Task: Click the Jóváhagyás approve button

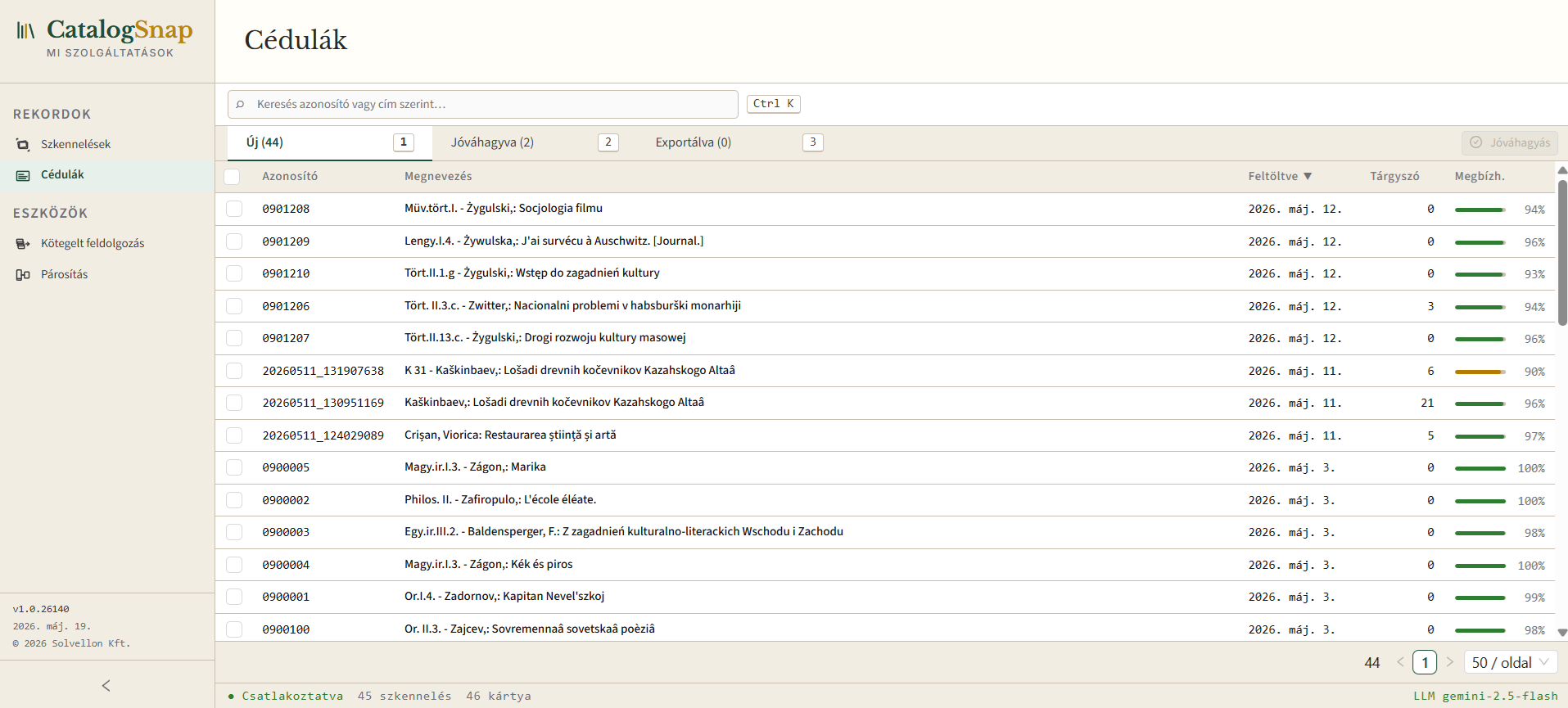Action: [1510, 142]
